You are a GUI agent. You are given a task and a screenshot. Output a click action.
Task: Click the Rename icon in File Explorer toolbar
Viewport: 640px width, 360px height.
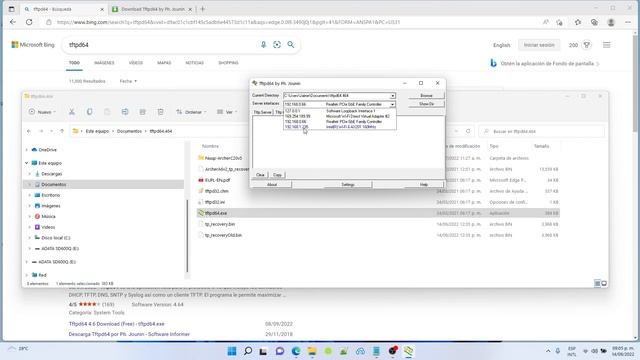(125, 112)
